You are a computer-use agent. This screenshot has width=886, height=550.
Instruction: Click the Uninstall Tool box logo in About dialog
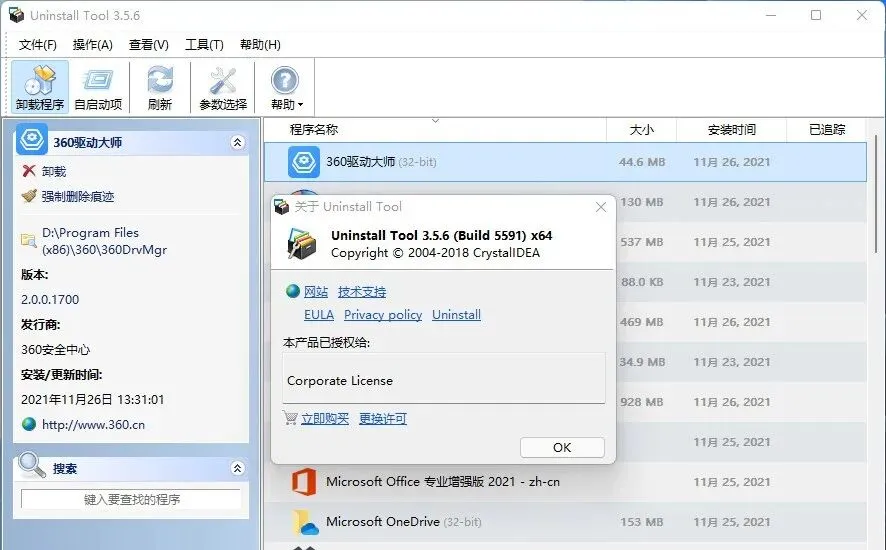[302, 244]
